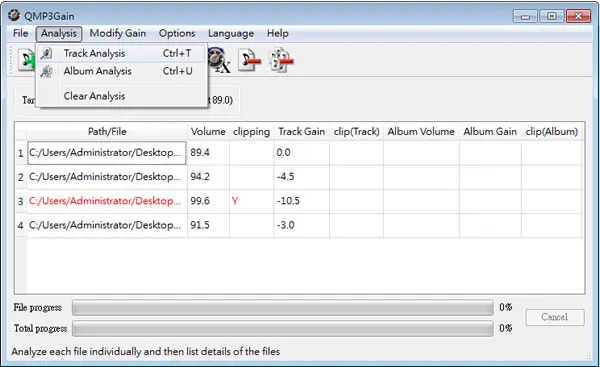
Task: Click the Track Gain column header
Action: pyautogui.click(x=302, y=132)
